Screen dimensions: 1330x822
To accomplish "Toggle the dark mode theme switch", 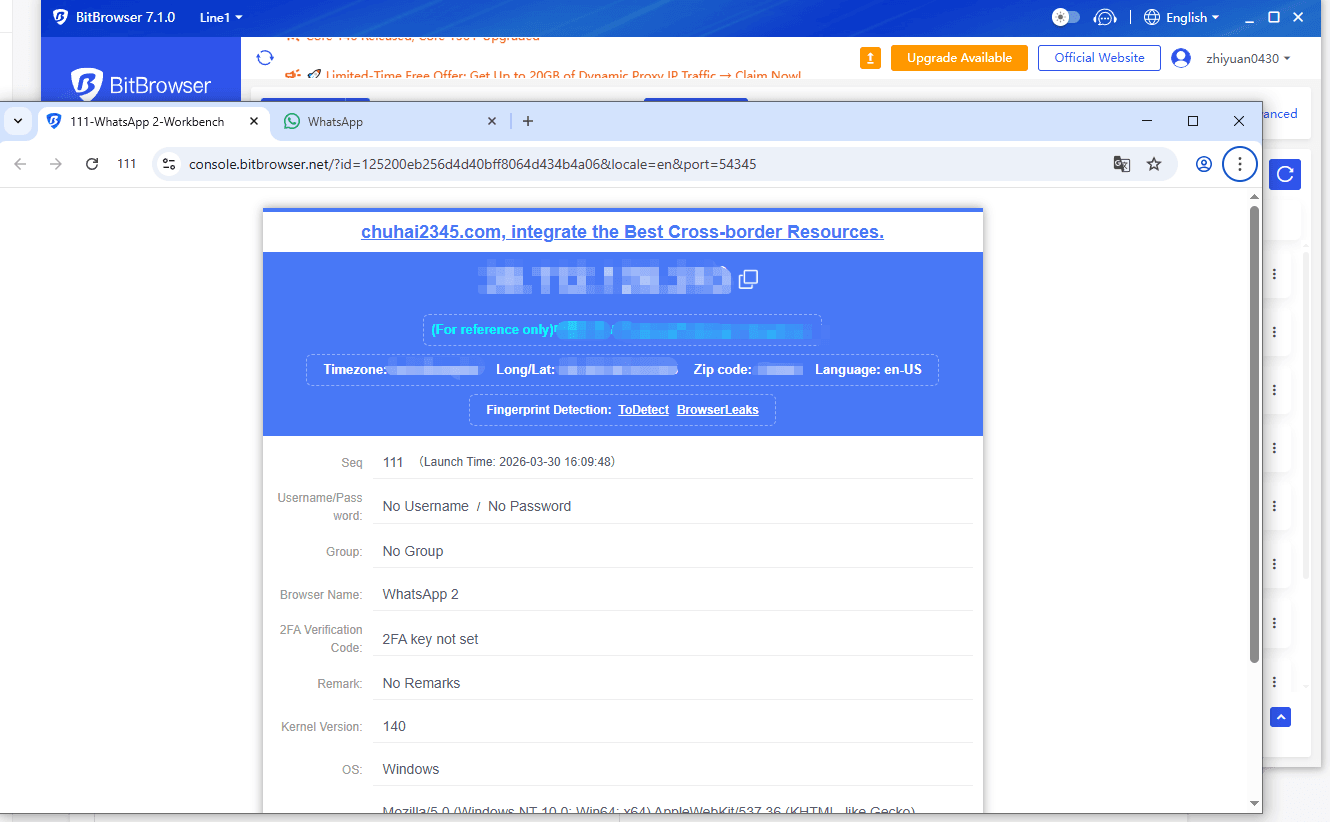I will point(1066,17).
